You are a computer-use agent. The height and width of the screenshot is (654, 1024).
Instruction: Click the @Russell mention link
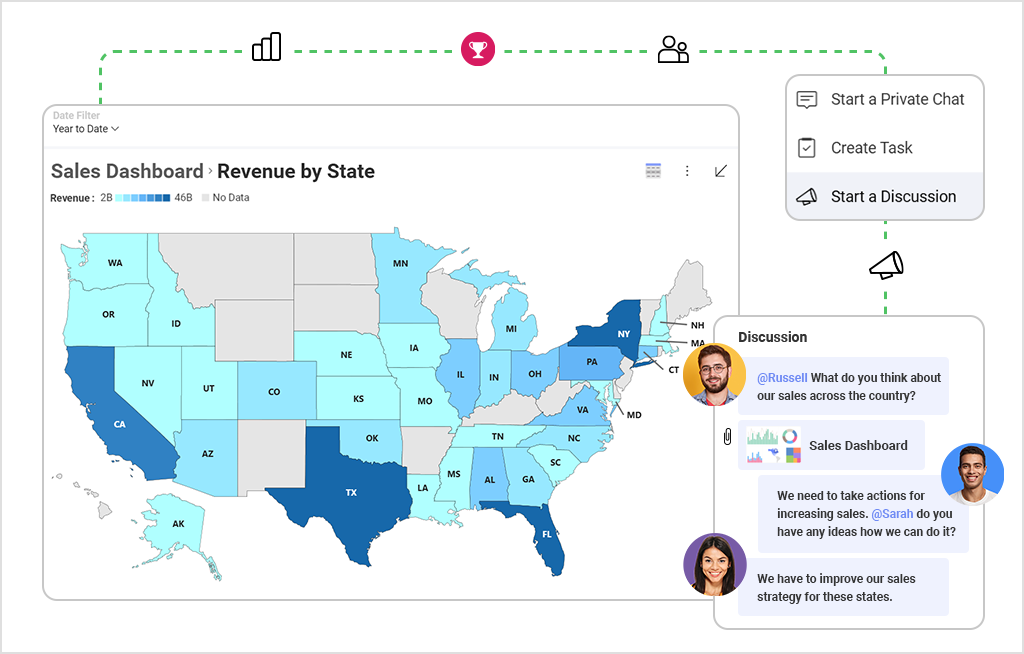(x=781, y=378)
